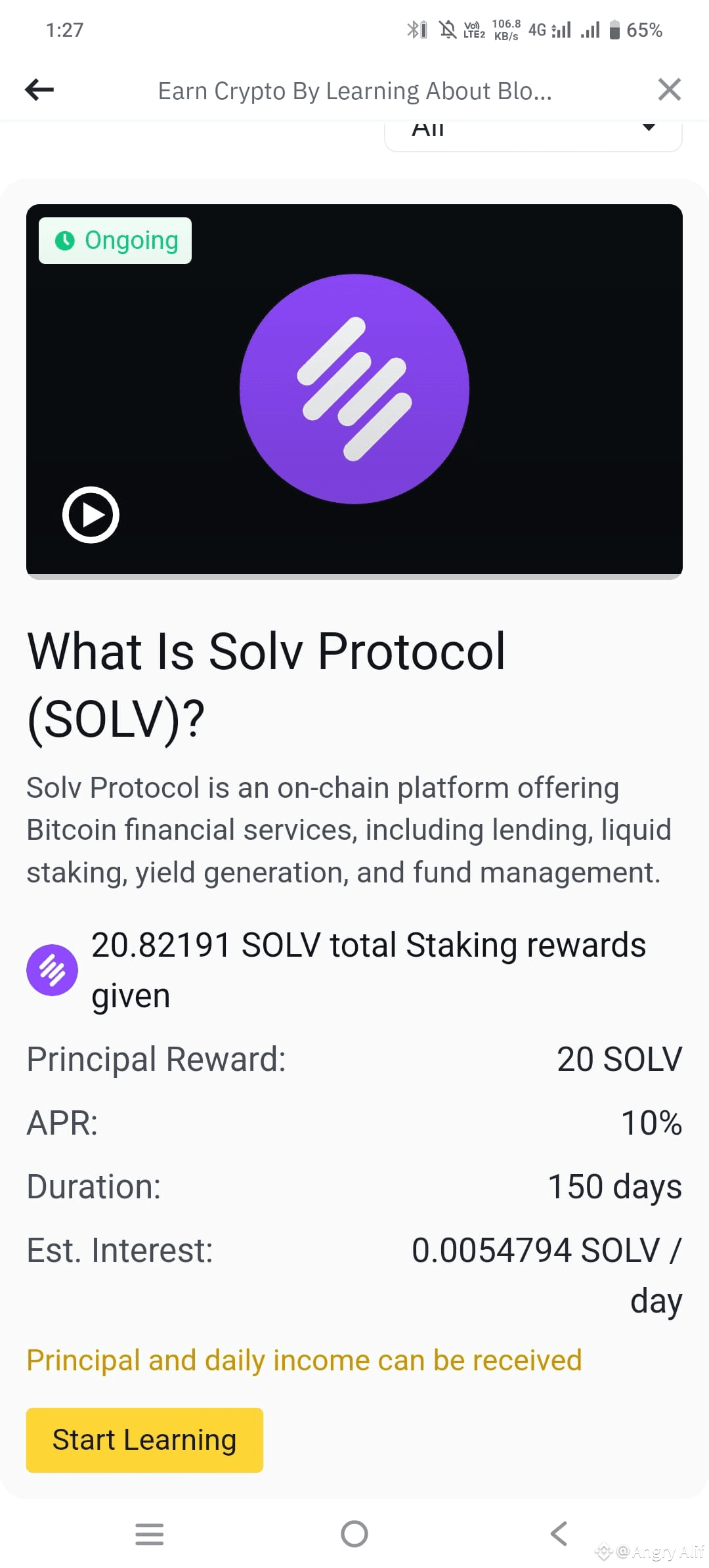This screenshot has width=709, height=1568.
Task: Tap the Bluetooth icon in the status bar
Action: (414, 29)
